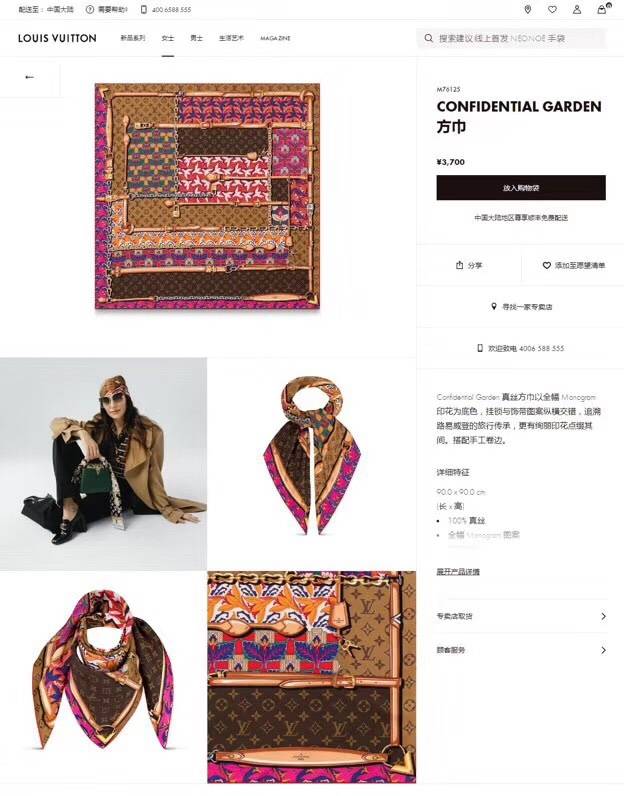
Task: Click the help question mark icon
Action: (90, 10)
